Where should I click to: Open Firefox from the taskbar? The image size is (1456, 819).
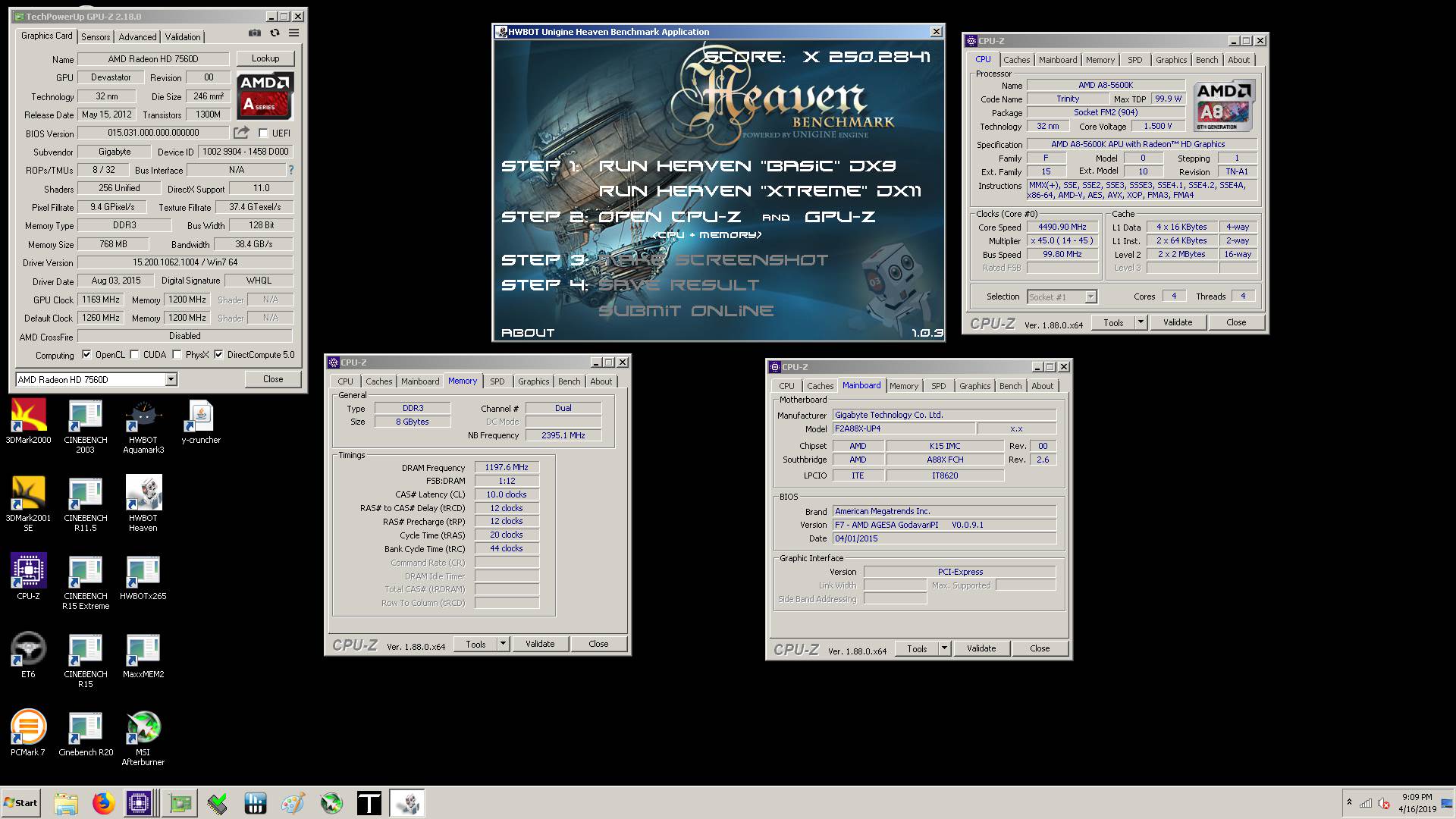pyautogui.click(x=103, y=803)
